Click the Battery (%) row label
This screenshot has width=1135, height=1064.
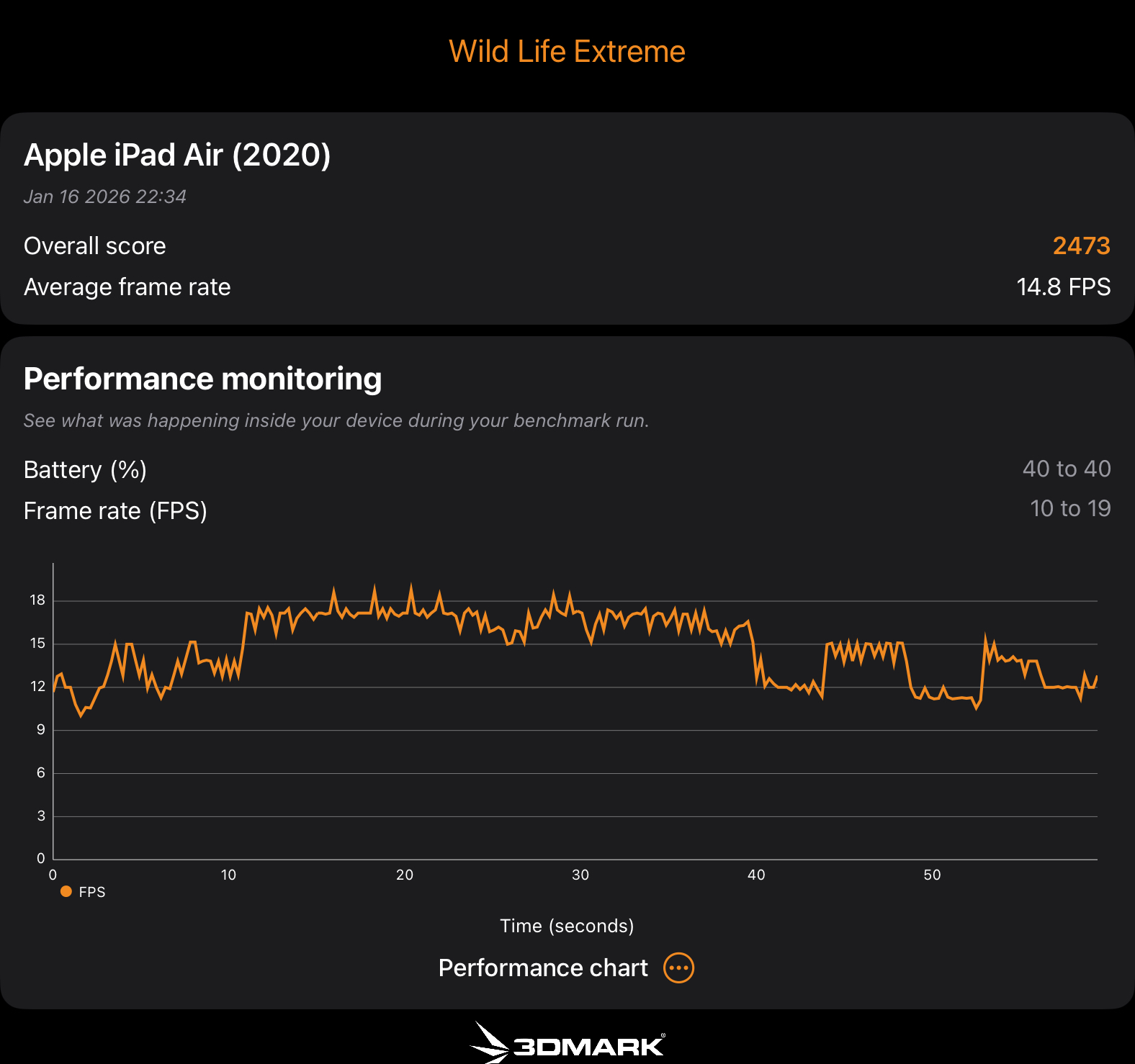[x=86, y=470]
